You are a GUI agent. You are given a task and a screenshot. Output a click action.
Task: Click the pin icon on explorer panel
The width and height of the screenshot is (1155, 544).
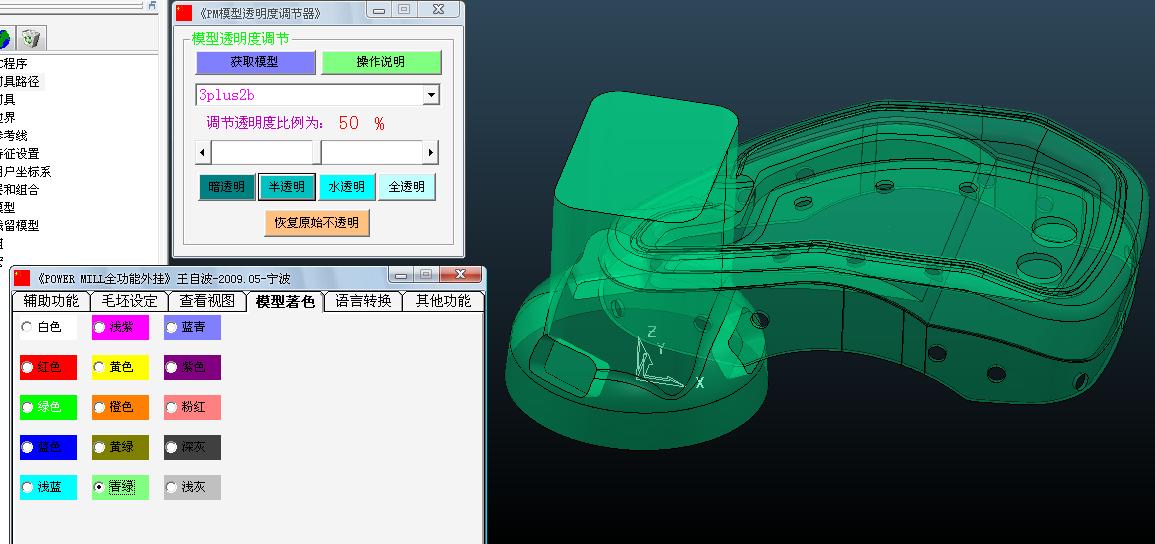152,5
